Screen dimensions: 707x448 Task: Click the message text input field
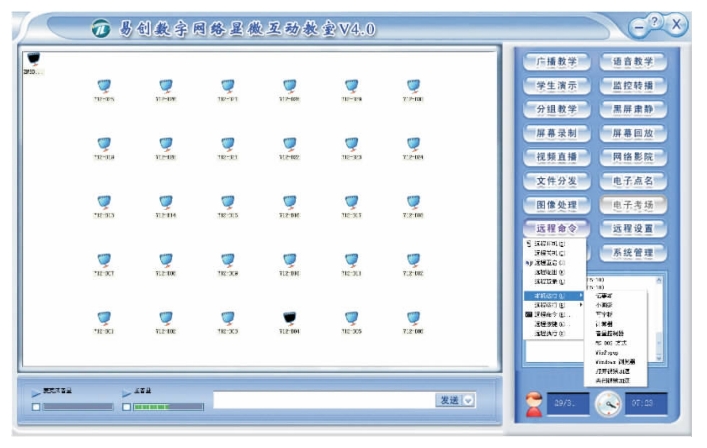pyautogui.click(x=321, y=400)
